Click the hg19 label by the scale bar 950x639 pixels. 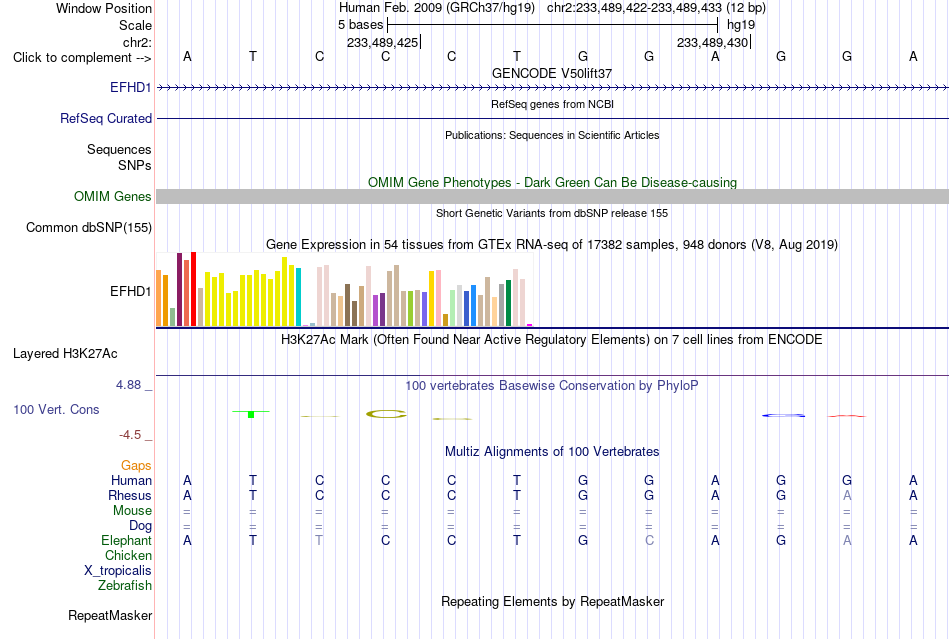[741, 25]
